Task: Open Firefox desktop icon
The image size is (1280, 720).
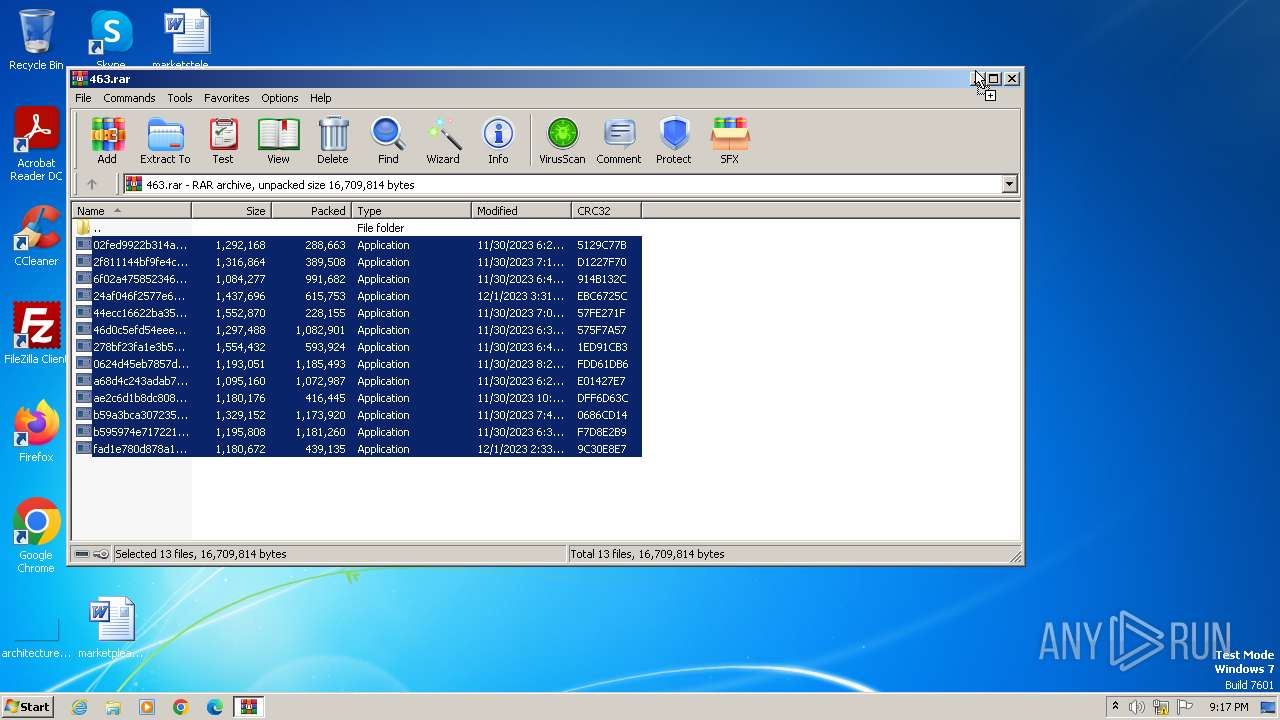Action: (x=36, y=432)
